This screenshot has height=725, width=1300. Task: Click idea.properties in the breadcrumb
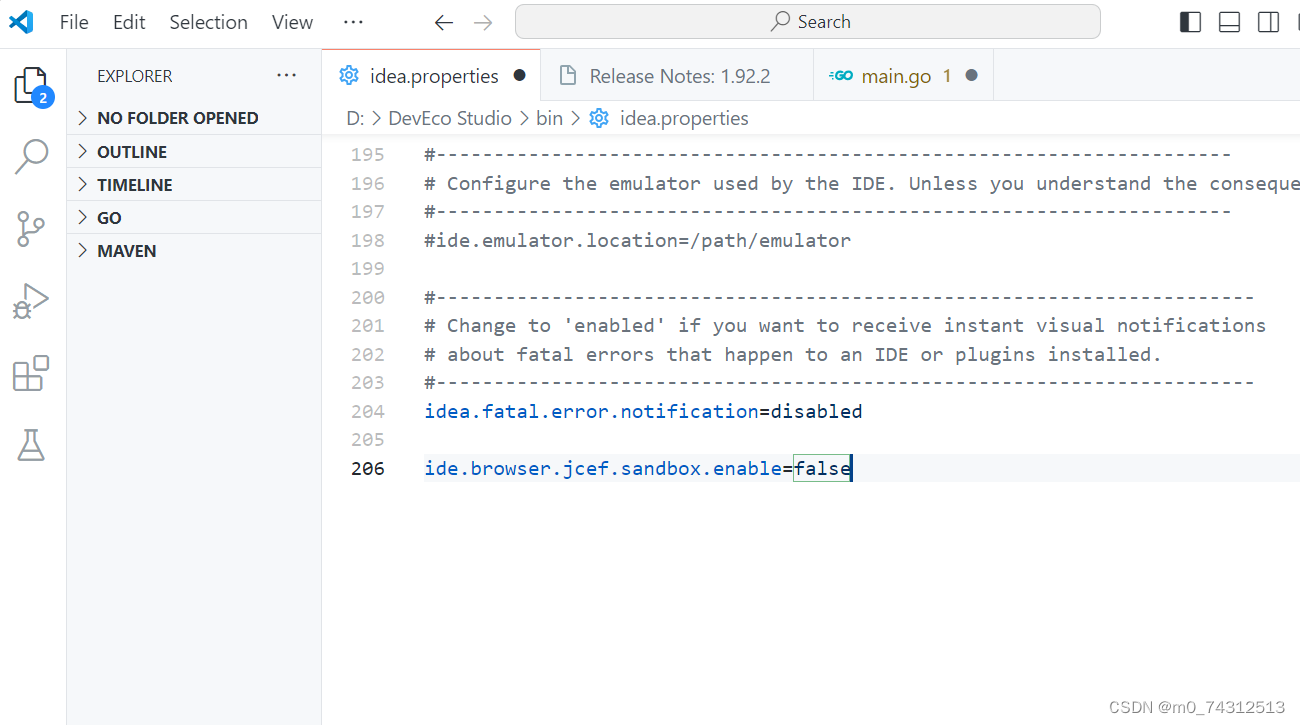tap(684, 118)
